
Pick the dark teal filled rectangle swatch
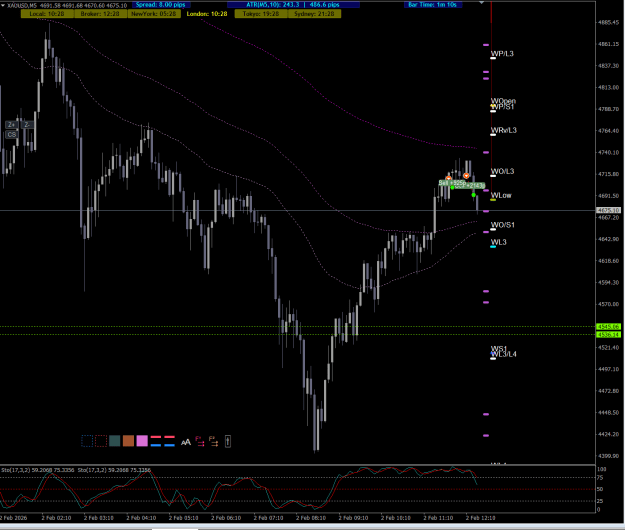(115, 441)
